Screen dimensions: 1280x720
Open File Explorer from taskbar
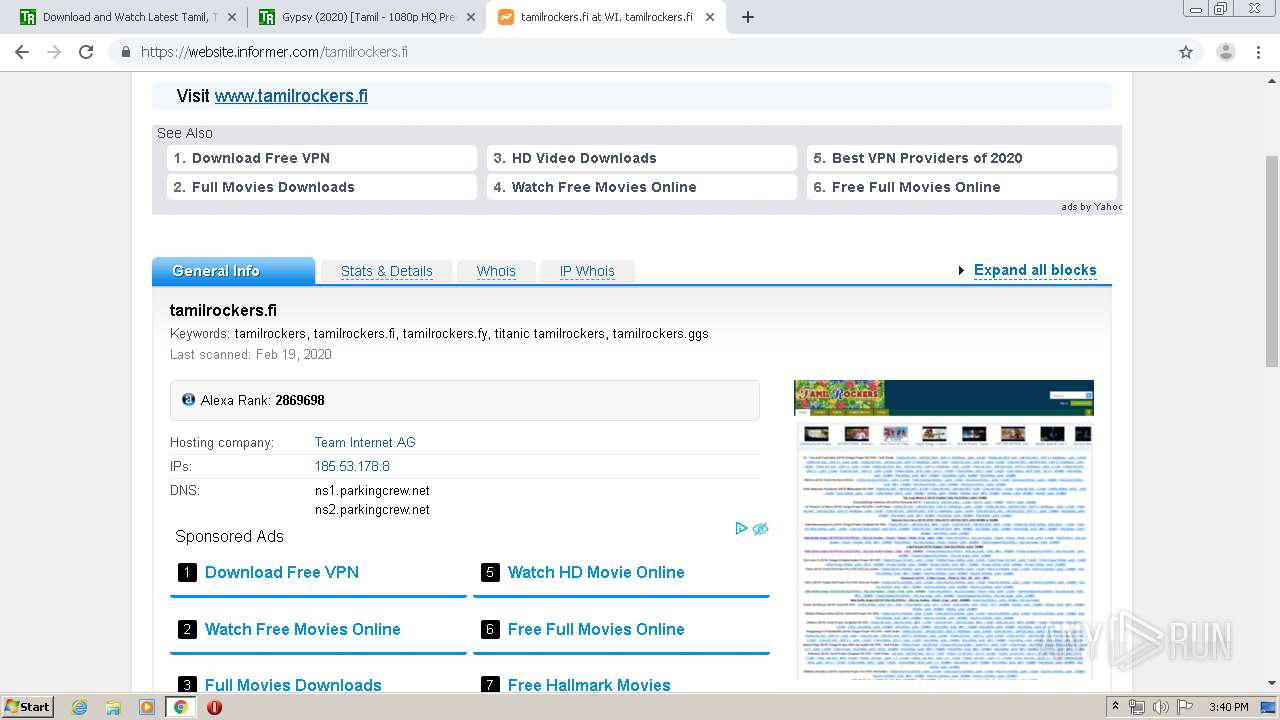(x=113, y=707)
